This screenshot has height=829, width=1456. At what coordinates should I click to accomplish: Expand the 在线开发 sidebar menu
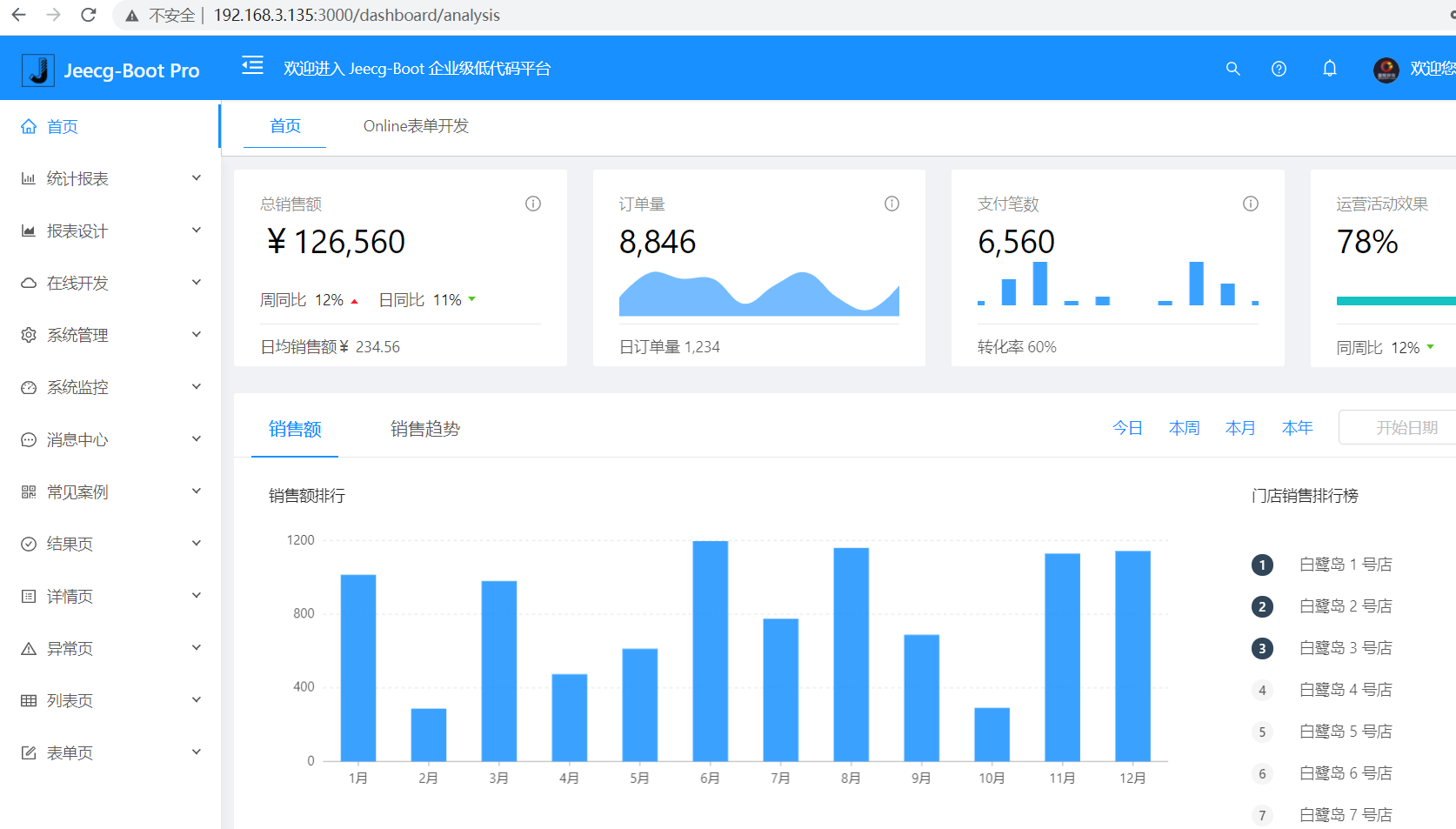(110, 283)
